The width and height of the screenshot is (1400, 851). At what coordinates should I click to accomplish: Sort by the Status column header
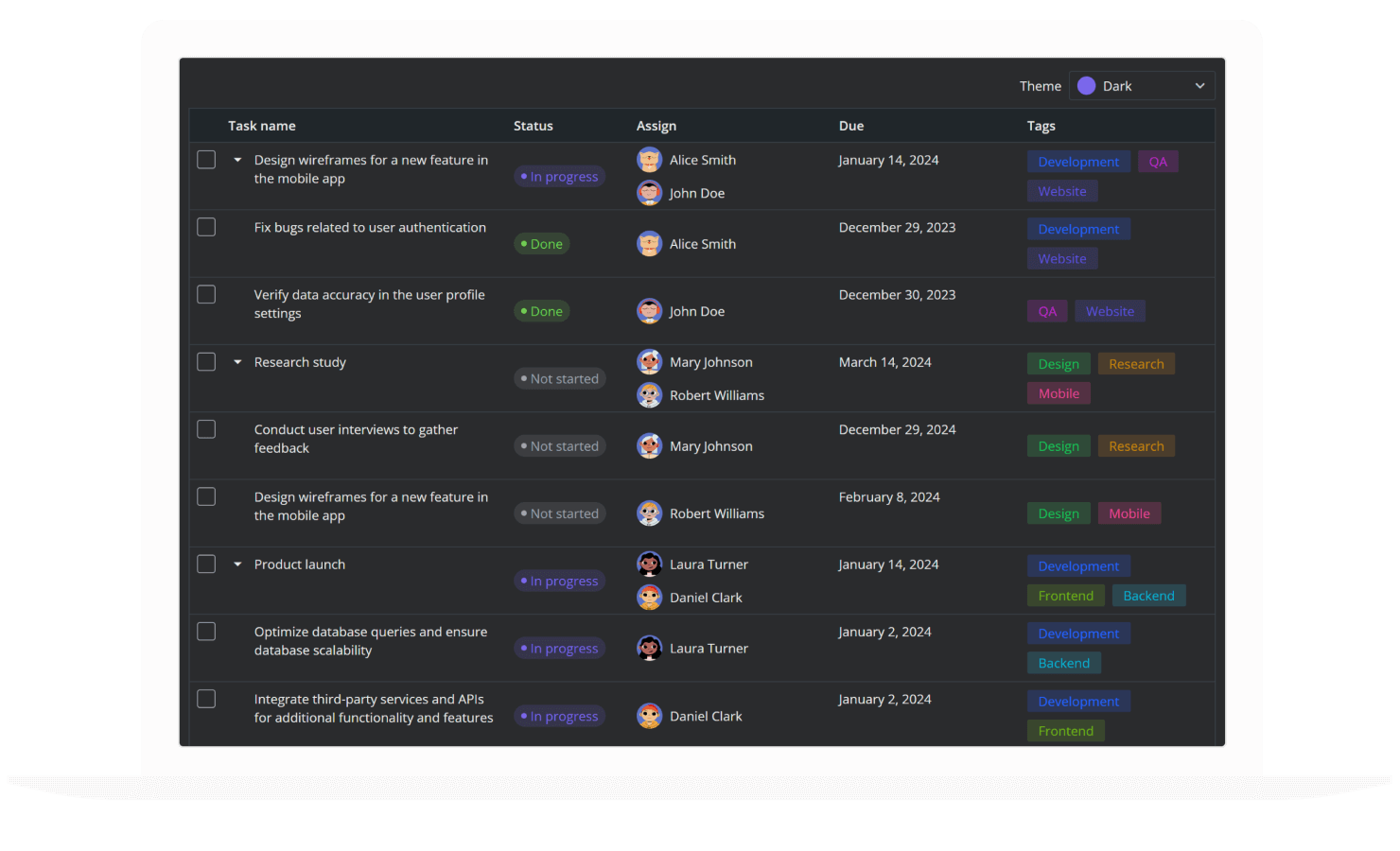pyautogui.click(x=534, y=126)
